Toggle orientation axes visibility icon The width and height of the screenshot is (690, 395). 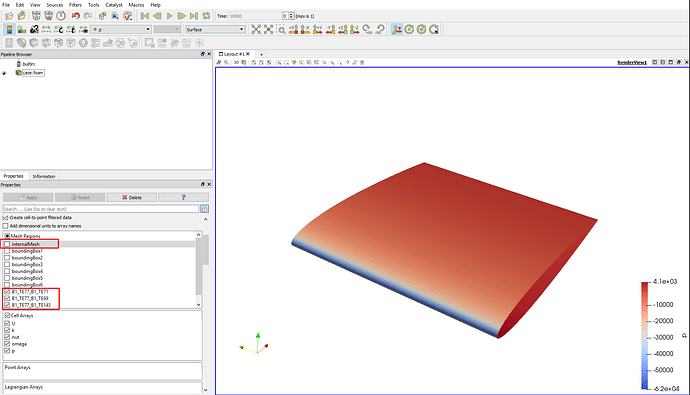coord(397,29)
